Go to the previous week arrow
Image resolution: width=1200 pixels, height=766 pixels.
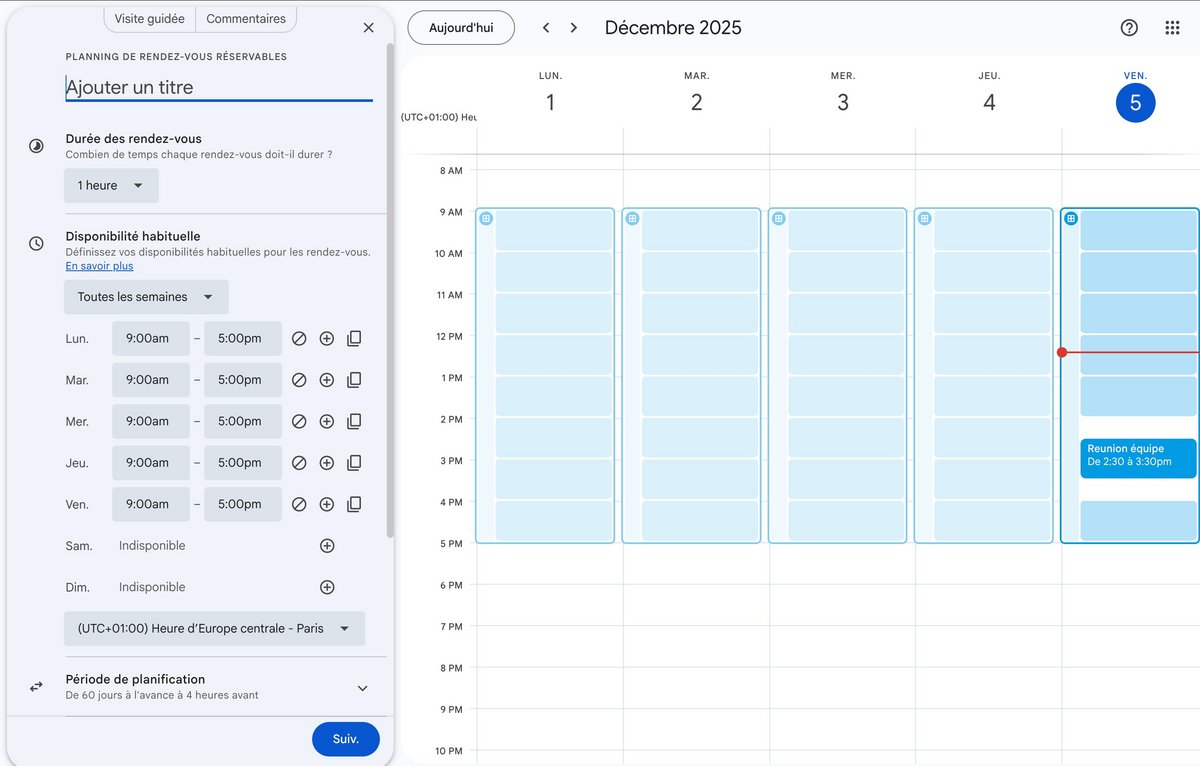point(546,28)
